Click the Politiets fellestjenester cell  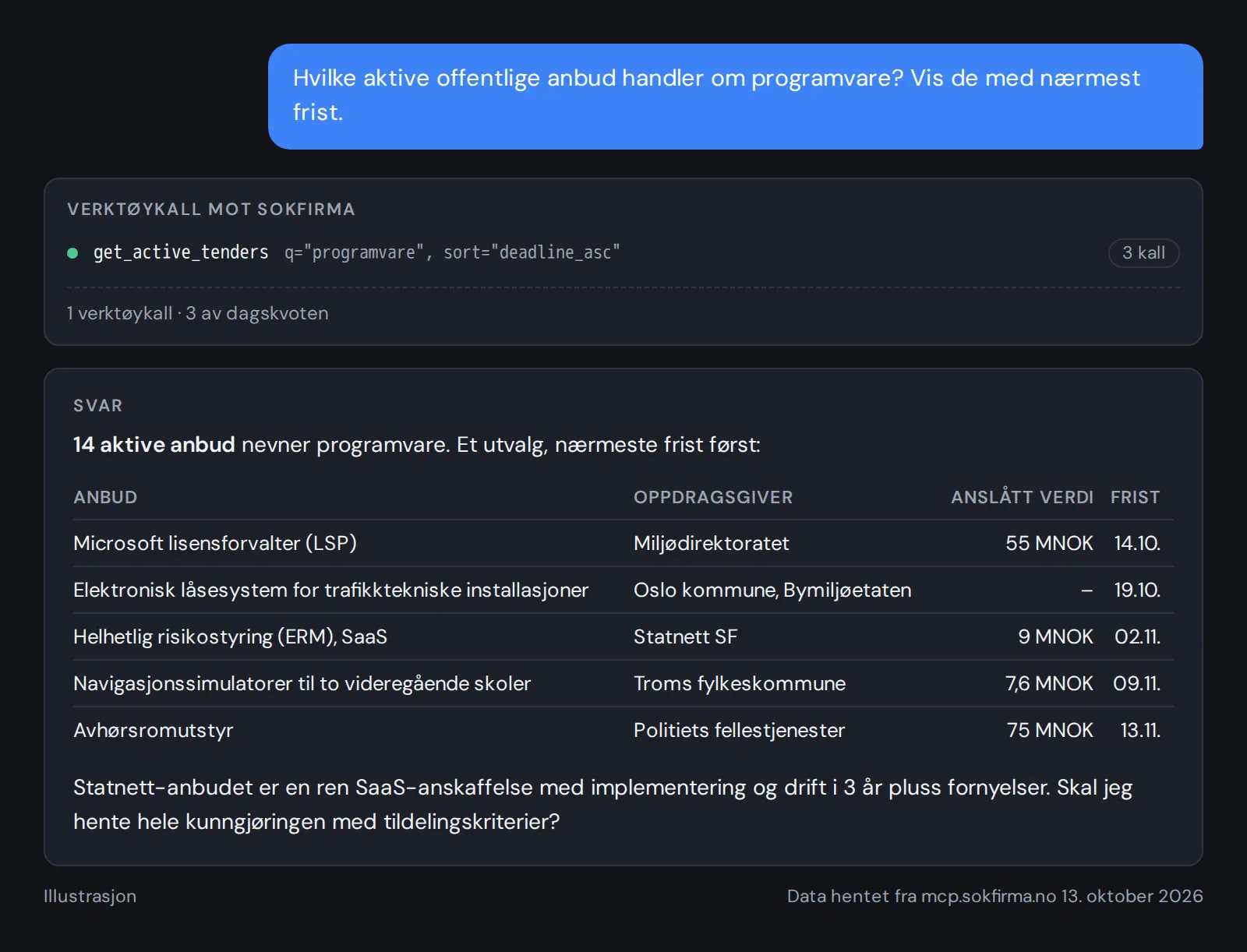coord(739,730)
